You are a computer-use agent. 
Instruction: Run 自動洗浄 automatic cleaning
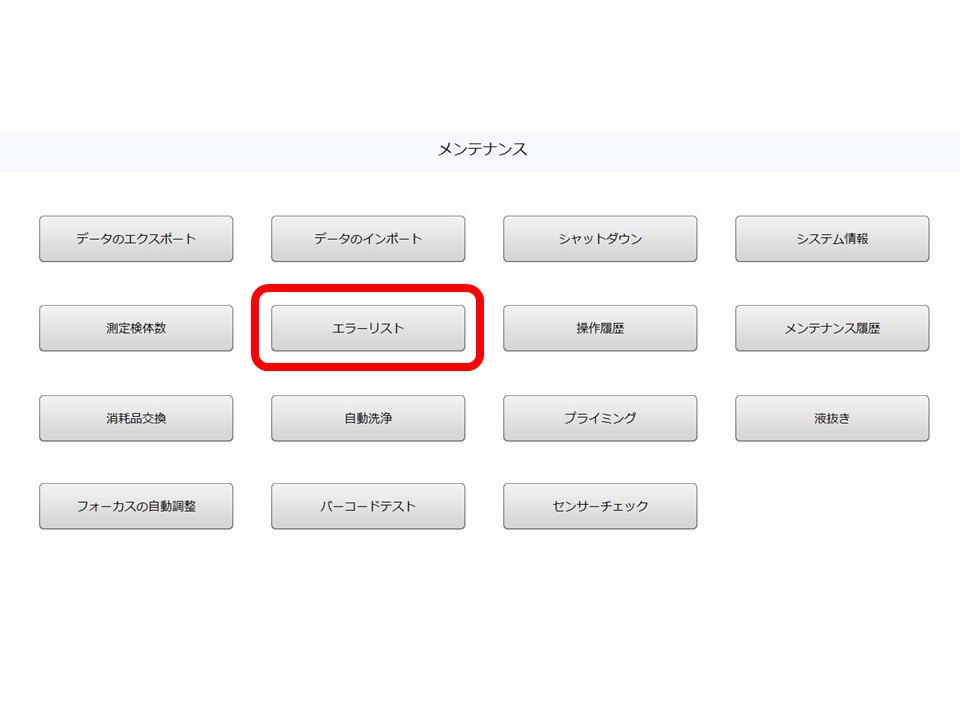[368, 417]
